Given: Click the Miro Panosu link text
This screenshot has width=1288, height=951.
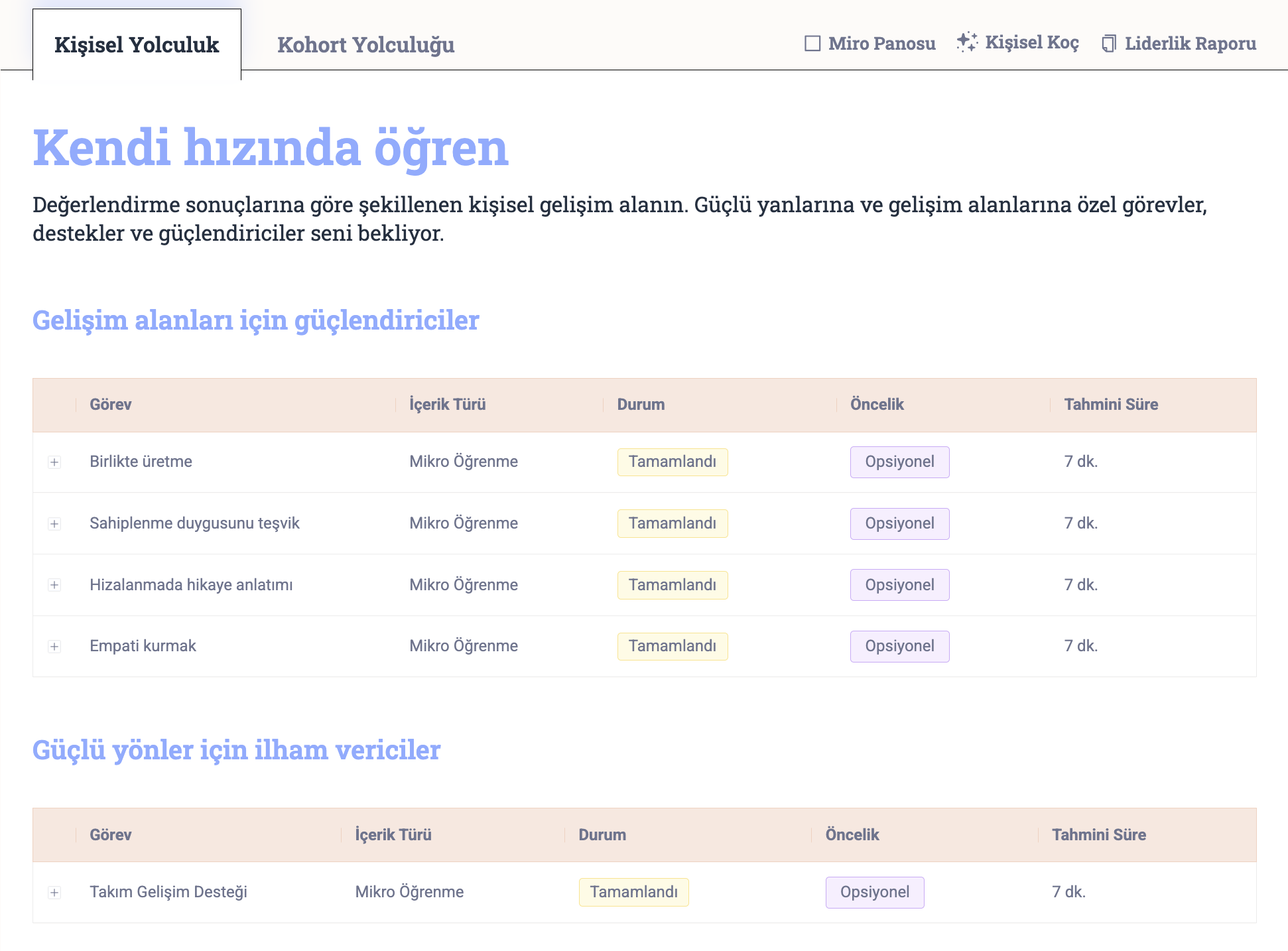Looking at the screenshot, I should (881, 44).
